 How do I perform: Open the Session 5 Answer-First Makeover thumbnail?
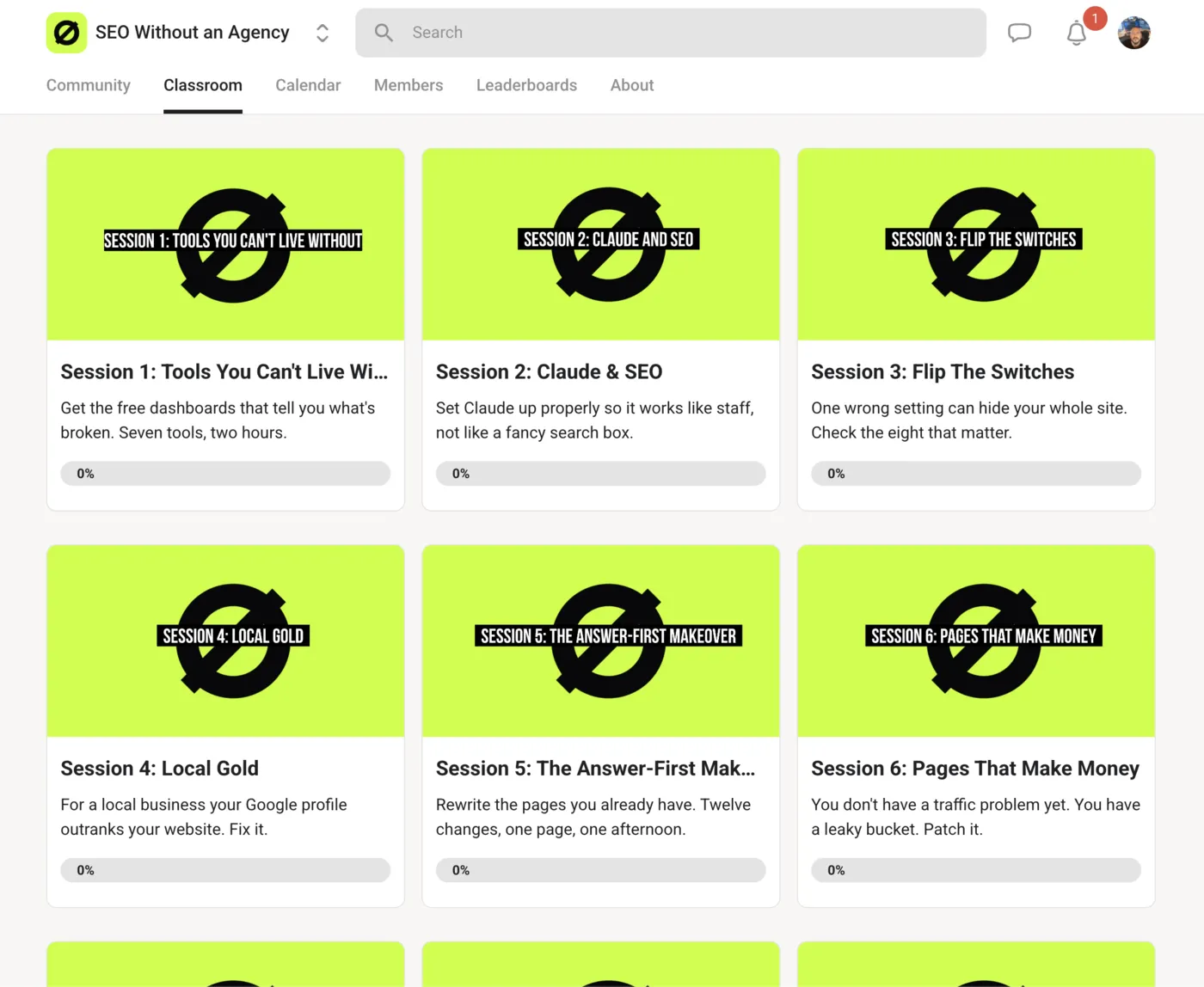tap(601, 641)
